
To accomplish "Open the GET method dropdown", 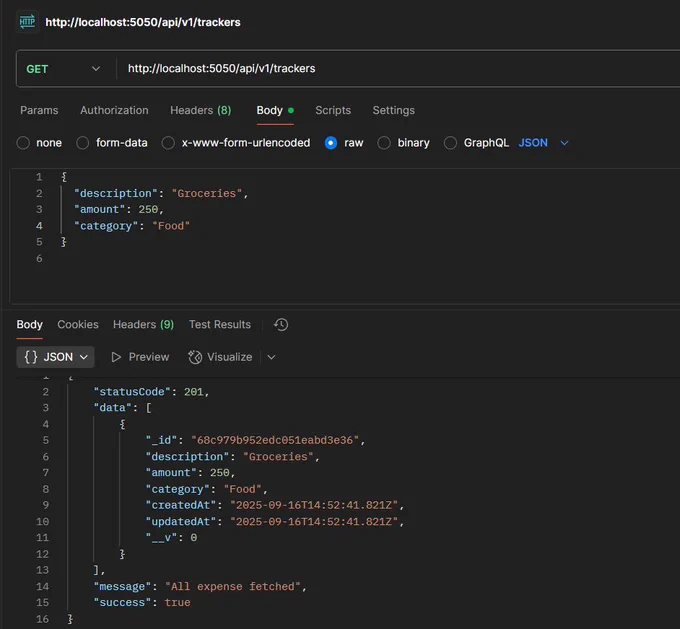I will tap(63, 69).
